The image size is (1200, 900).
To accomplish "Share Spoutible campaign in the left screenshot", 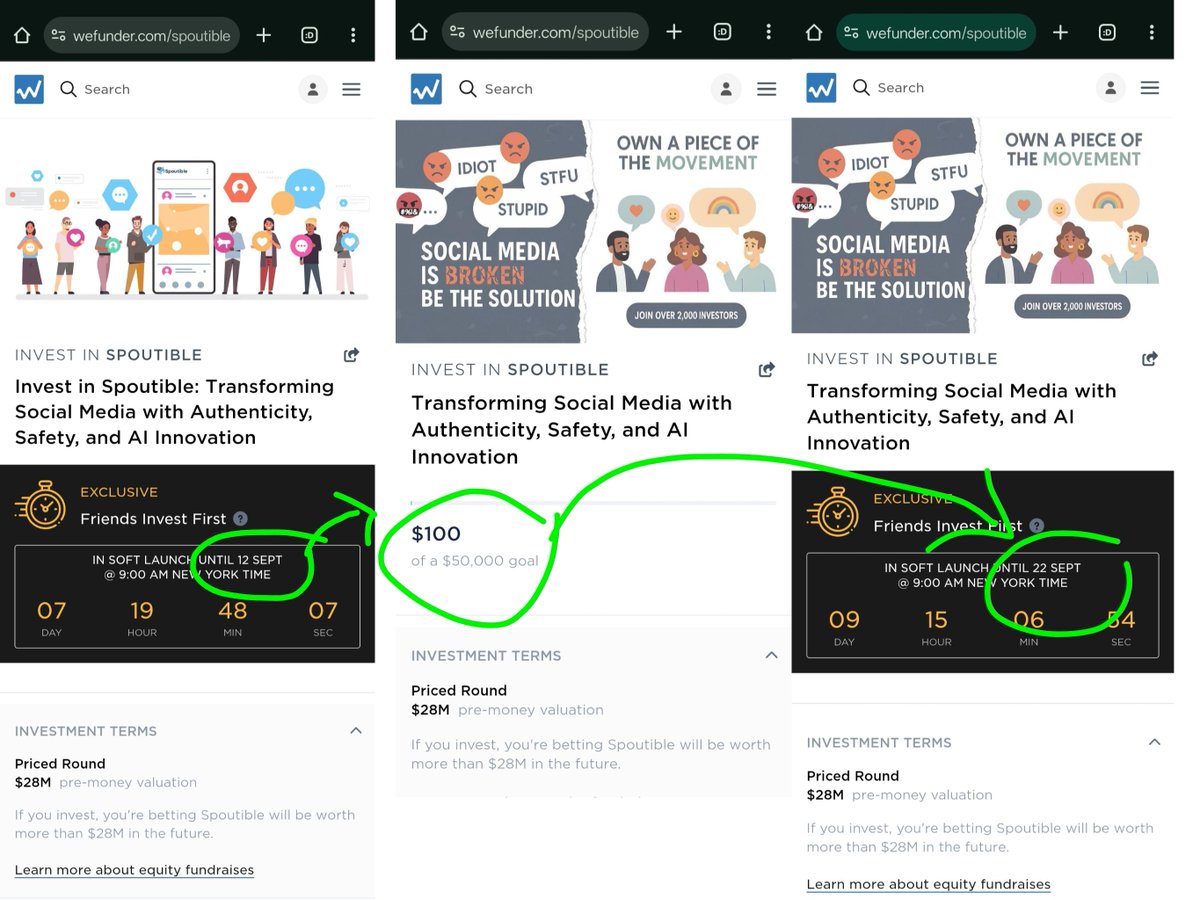I will click(351, 355).
